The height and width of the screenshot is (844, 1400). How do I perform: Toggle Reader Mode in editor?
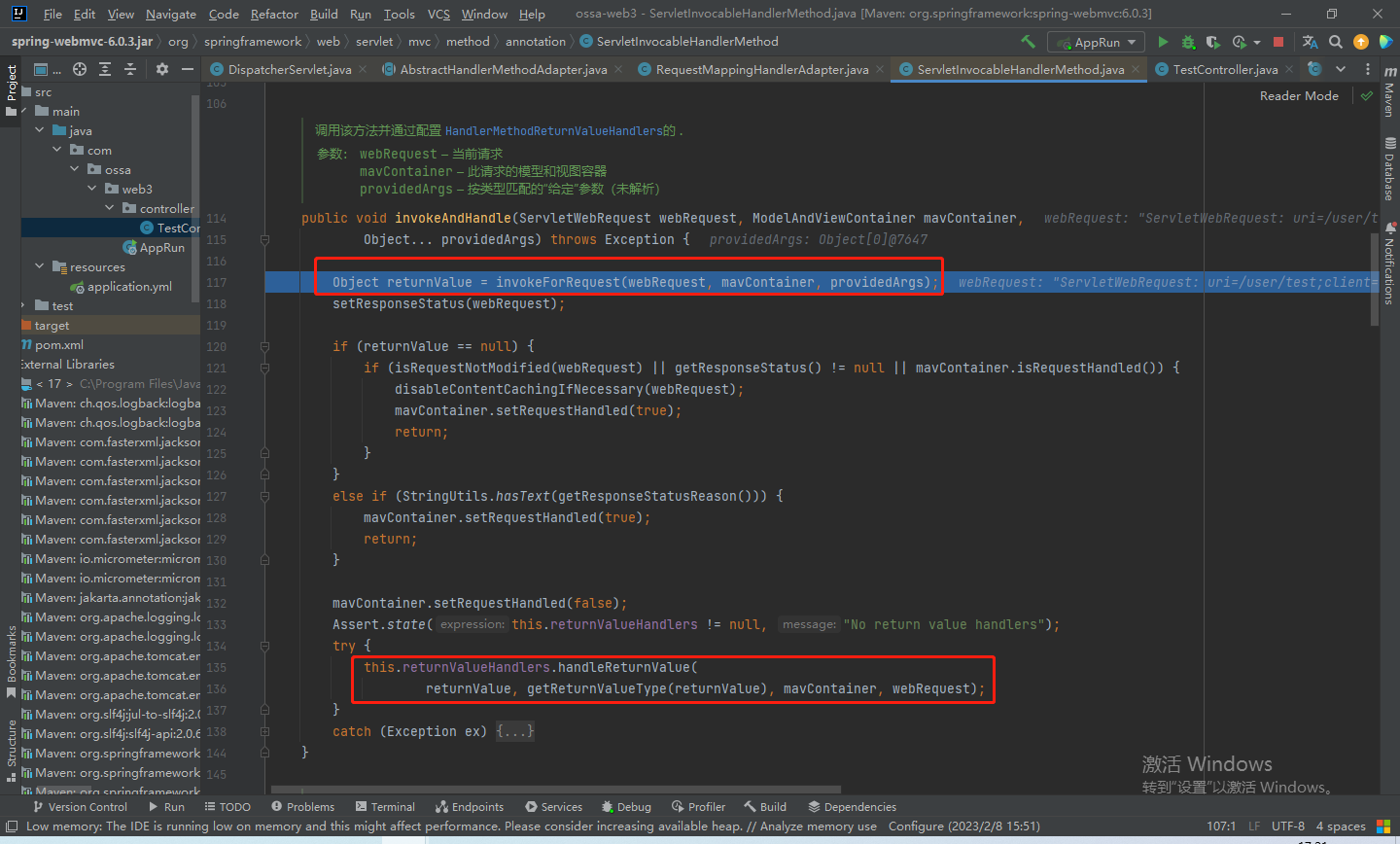coord(1299,95)
